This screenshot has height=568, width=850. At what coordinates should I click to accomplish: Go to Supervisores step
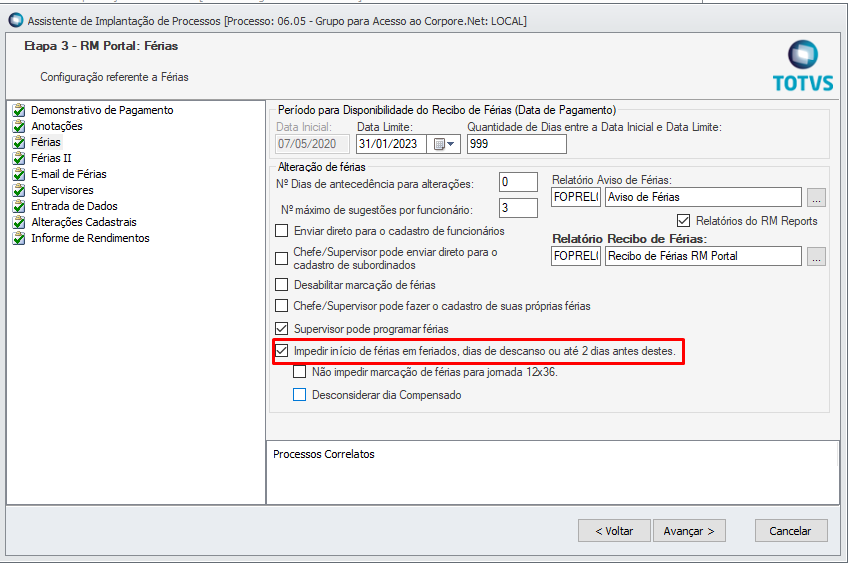62,190
